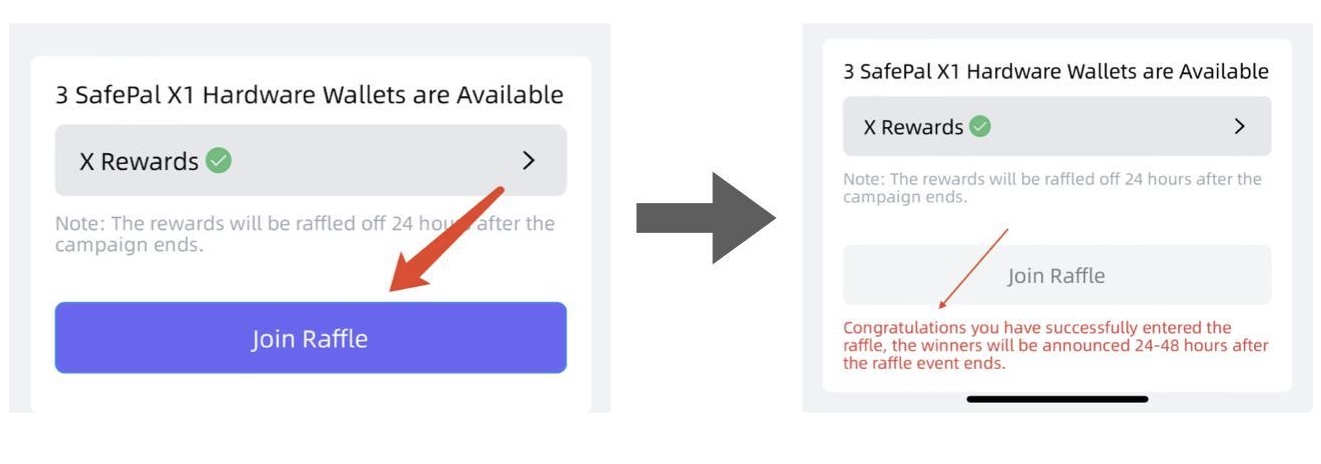Image resolution: width=1321 pixels, height=464 pixels.
Task: Open the X Rewards label in right screenshot
Action: 913,127
